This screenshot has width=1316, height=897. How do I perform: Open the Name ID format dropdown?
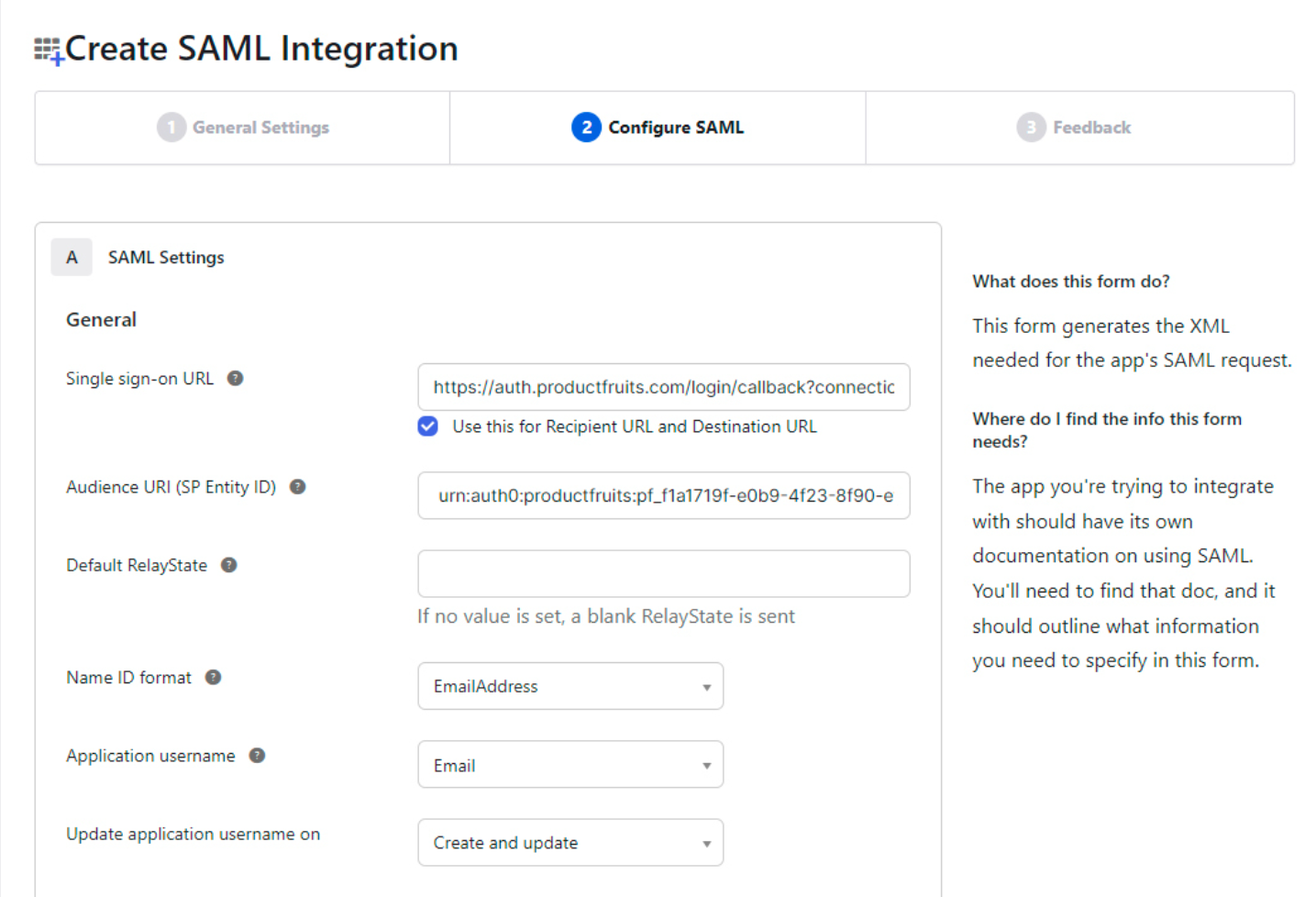tap(570, 686)
